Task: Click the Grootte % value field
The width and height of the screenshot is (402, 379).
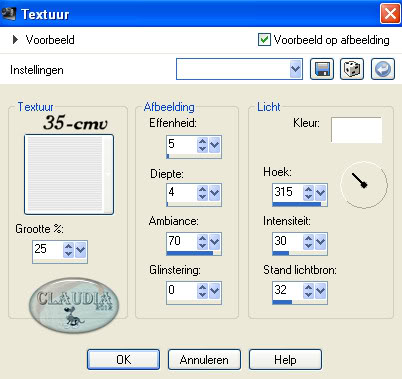Action: tap(48, 249)
